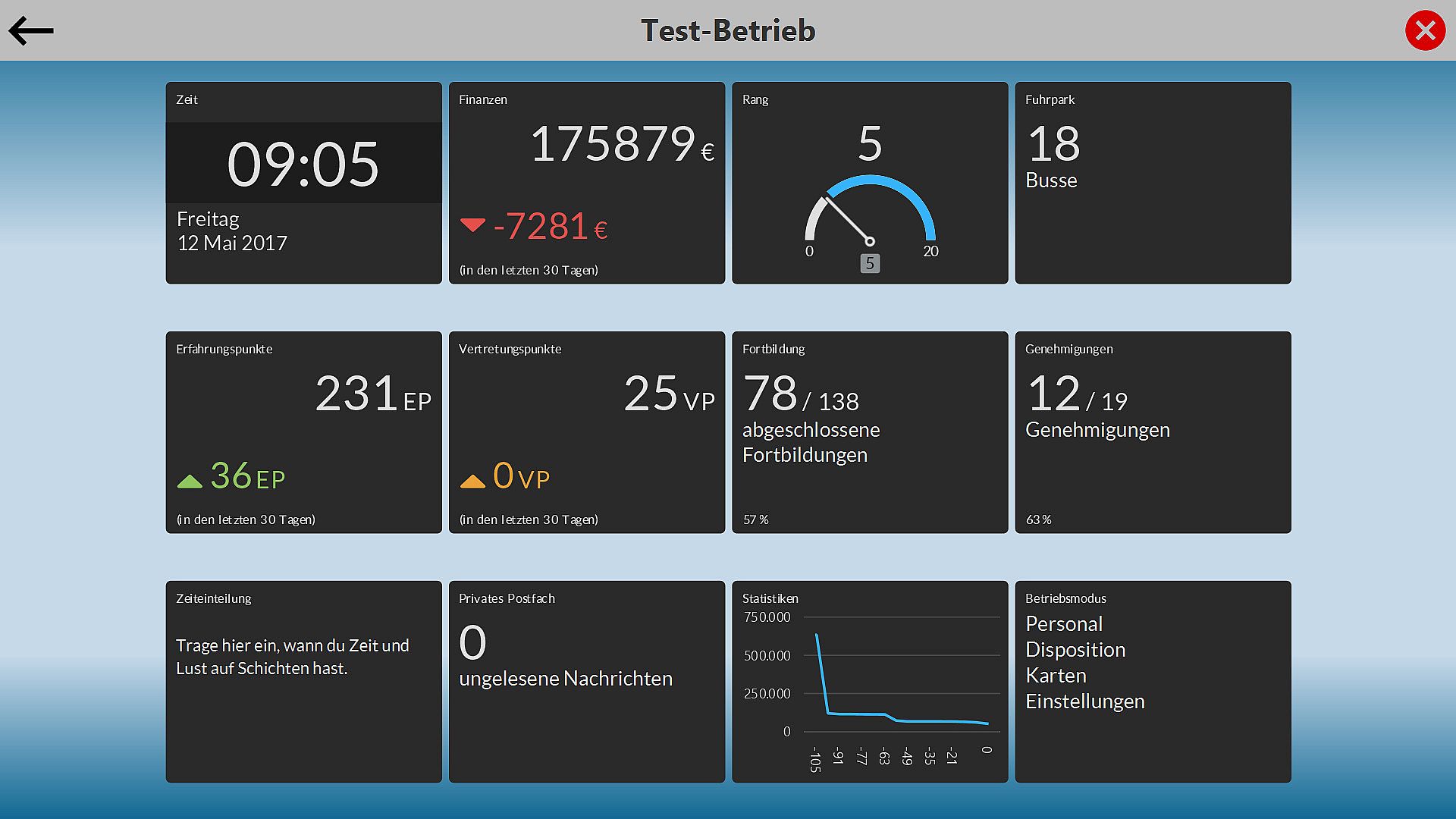
Task: Open the Zeiteinteilung schedule tile
Action: tap(303, 681)
